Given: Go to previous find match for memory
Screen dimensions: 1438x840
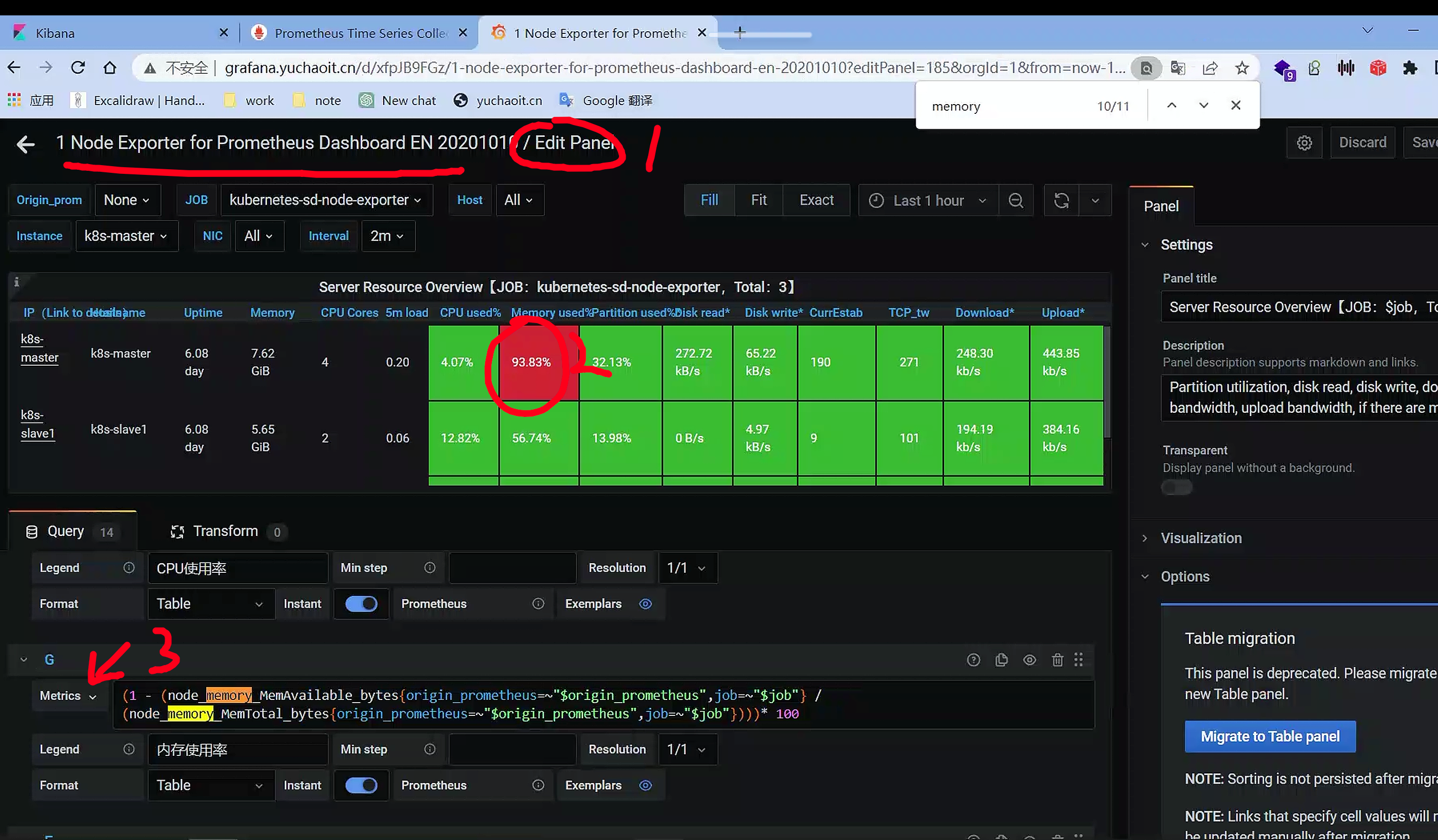Looking at the screenshot, I should pyautogui.click(x=1171, y=105).
